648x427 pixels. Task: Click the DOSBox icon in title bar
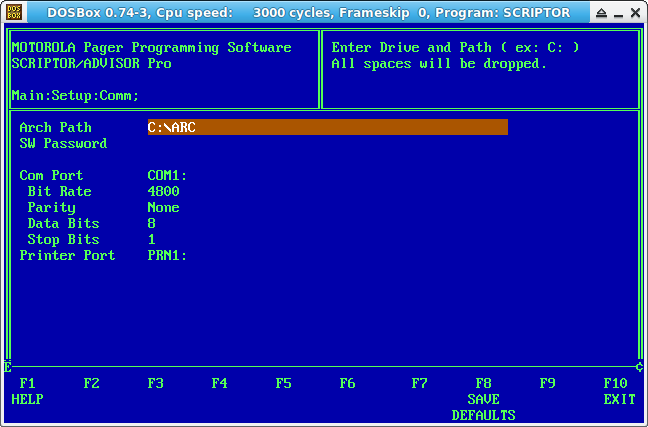pos(14,12)
